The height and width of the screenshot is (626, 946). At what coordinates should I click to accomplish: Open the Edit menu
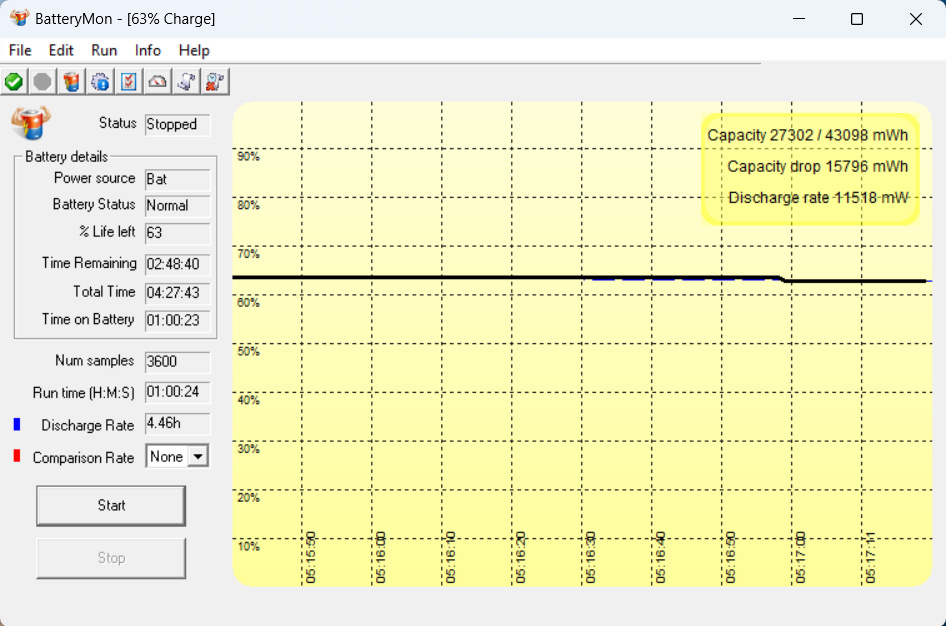click(x=61, y=50)
